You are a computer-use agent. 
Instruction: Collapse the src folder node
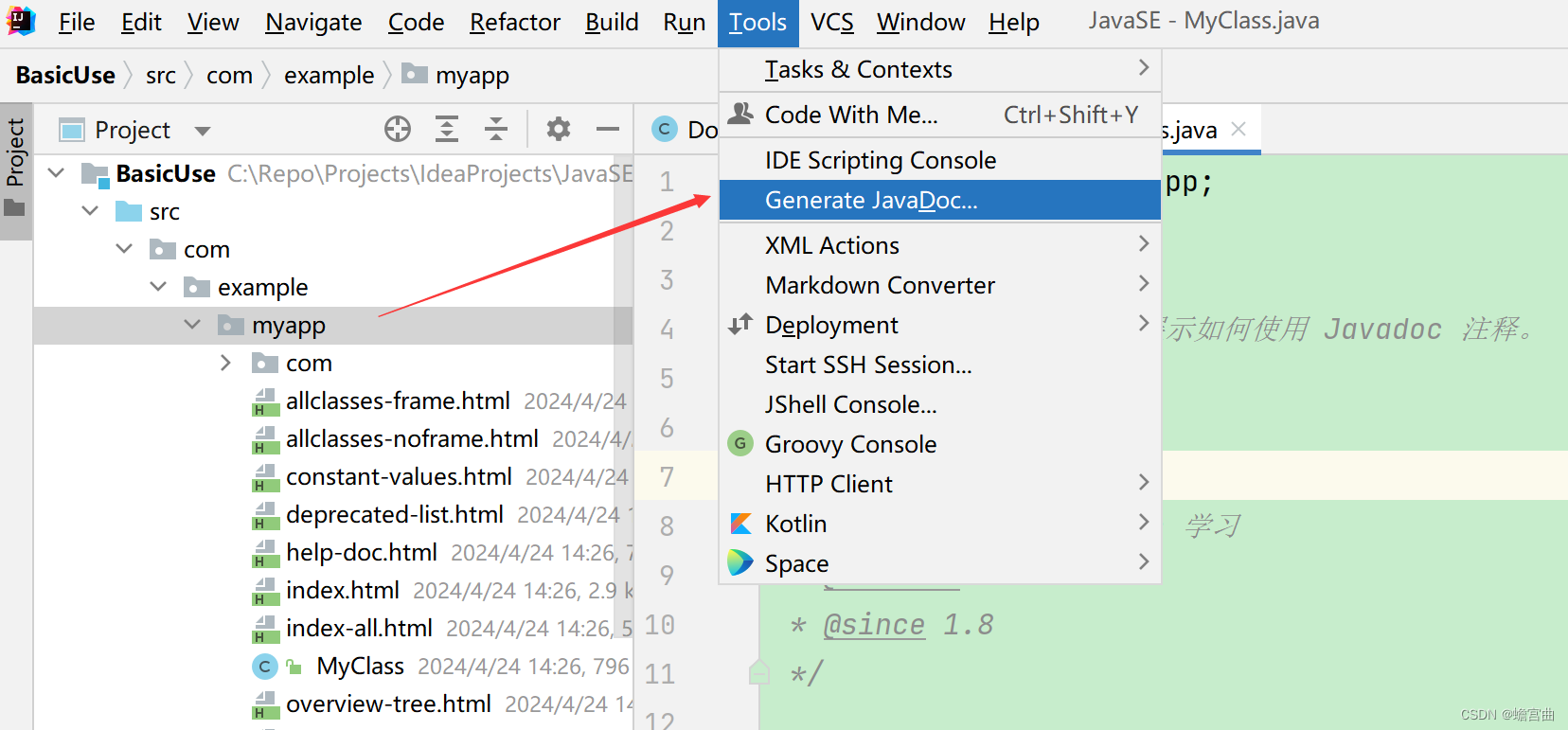tap(90, 211)
